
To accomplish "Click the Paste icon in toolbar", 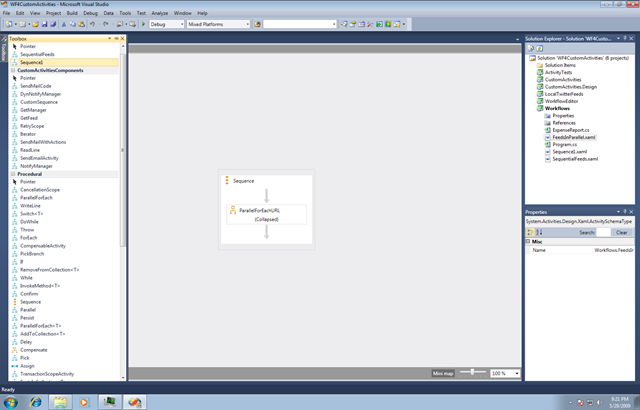I will [82, 24].
